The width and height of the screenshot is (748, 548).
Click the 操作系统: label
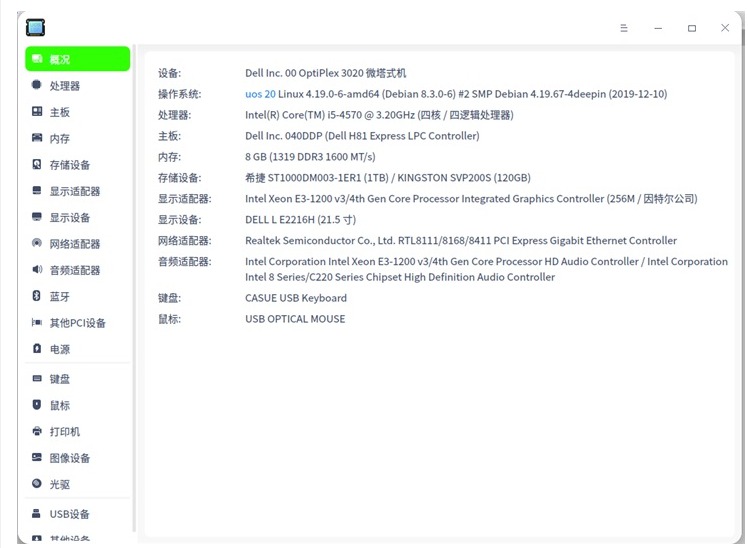[180, 94]
